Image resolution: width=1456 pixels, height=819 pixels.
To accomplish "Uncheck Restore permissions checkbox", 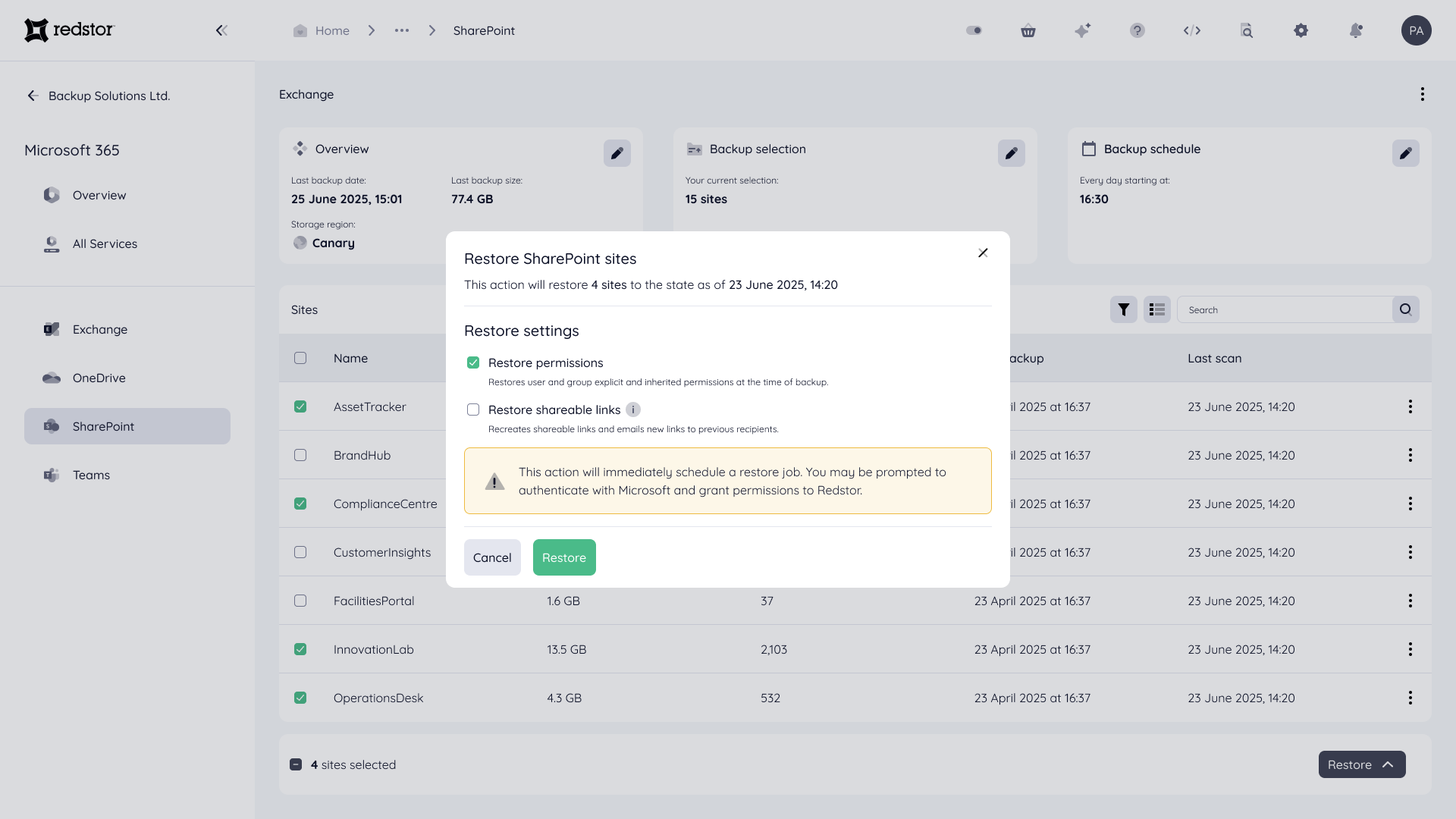I will (473, 362).
